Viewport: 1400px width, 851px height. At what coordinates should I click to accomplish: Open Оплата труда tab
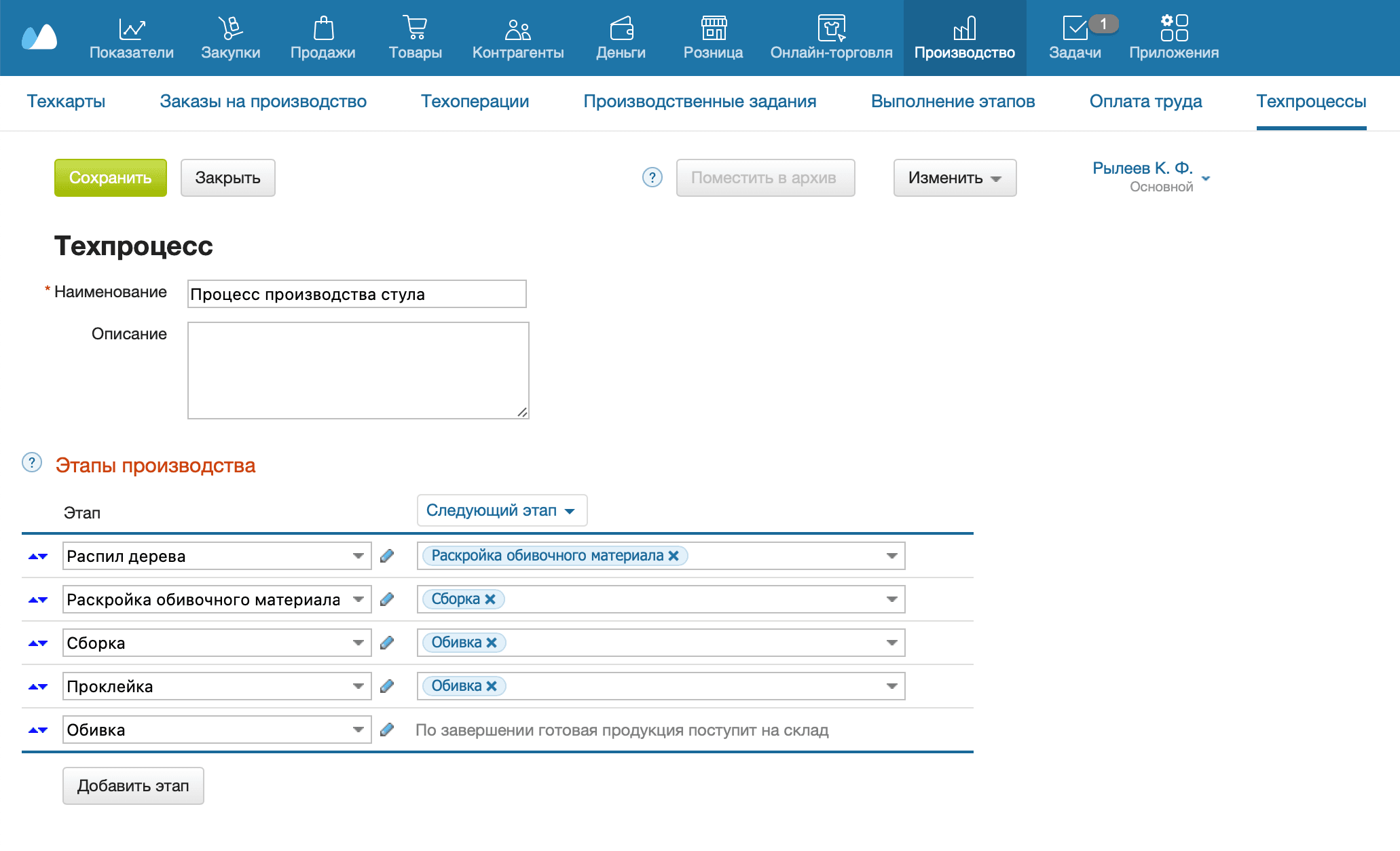click(x=1145, y=102)
